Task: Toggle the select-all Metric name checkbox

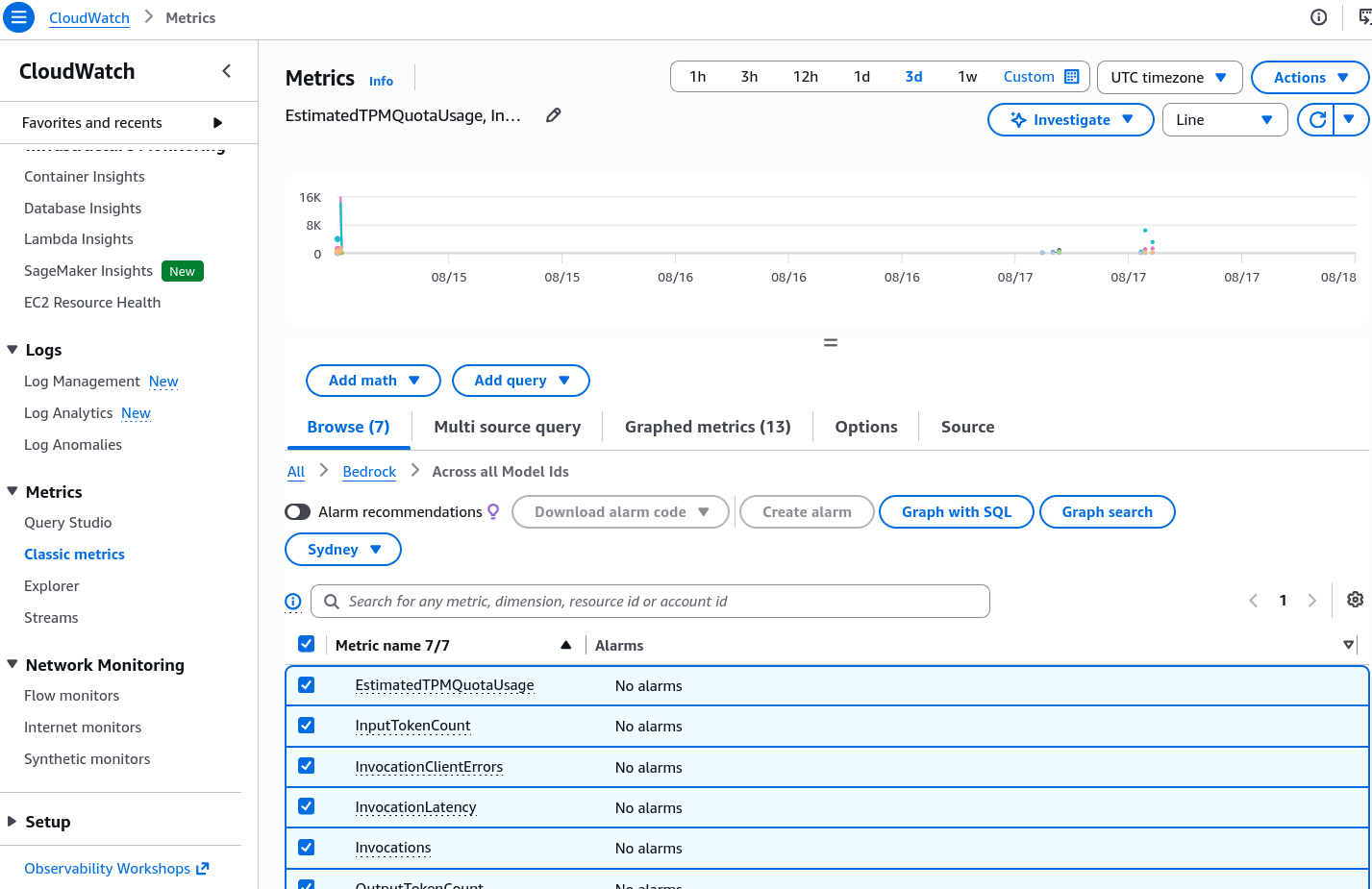Action: [307, 645]
